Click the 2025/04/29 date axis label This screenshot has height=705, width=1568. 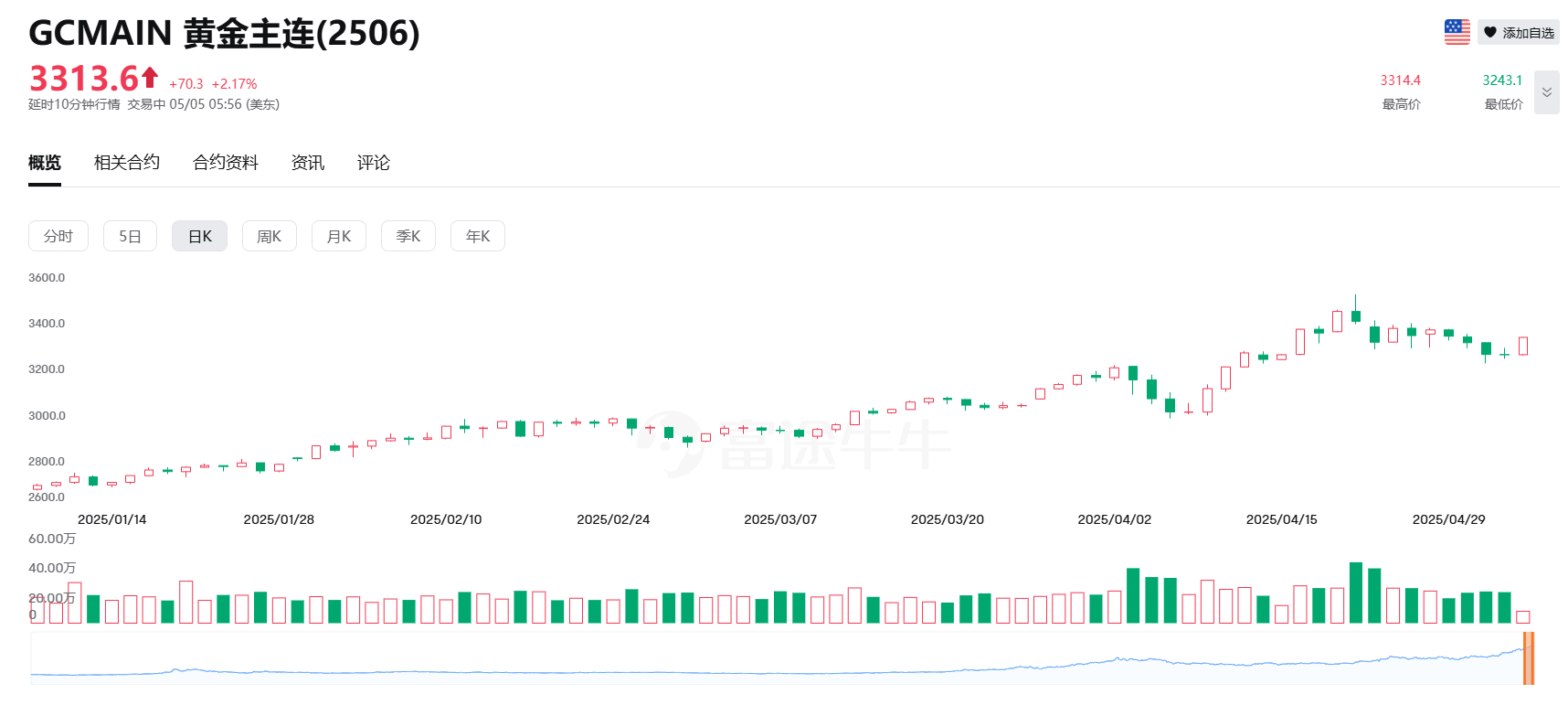[1449, 519]
